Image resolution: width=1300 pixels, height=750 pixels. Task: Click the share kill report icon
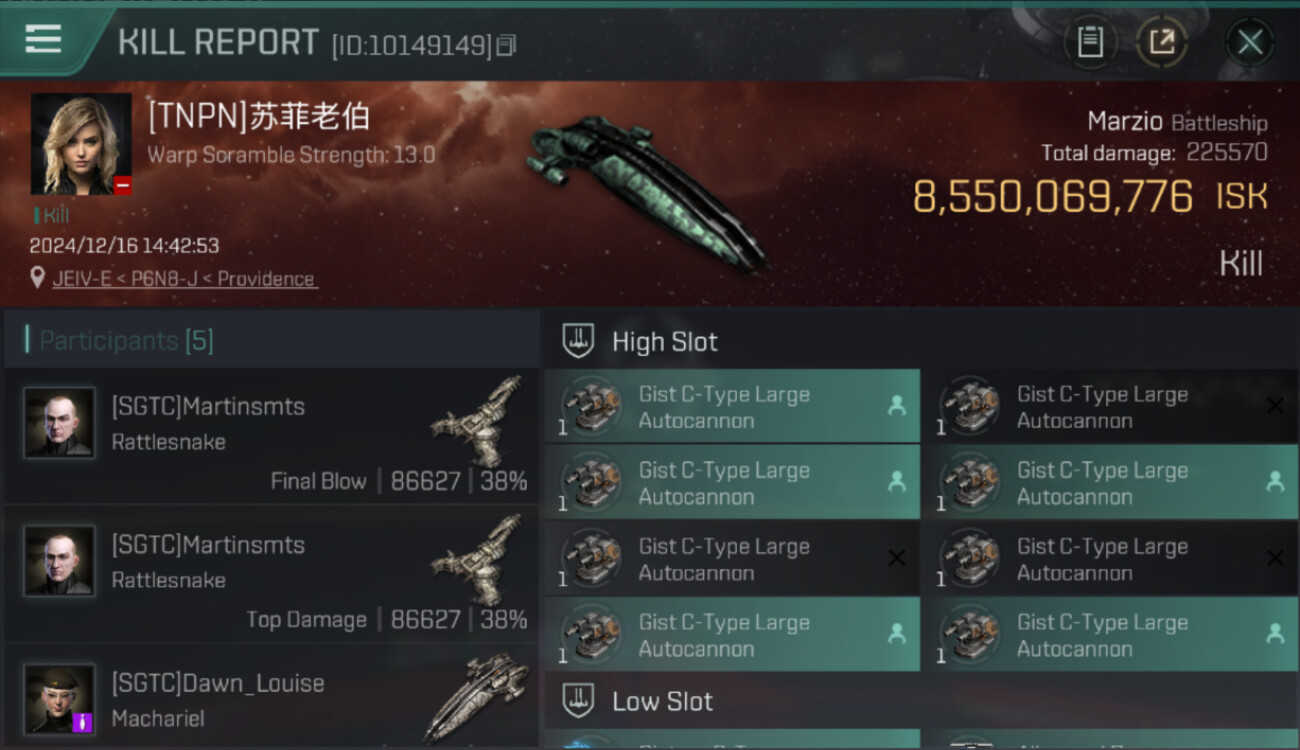click(x=1162, y=42)
